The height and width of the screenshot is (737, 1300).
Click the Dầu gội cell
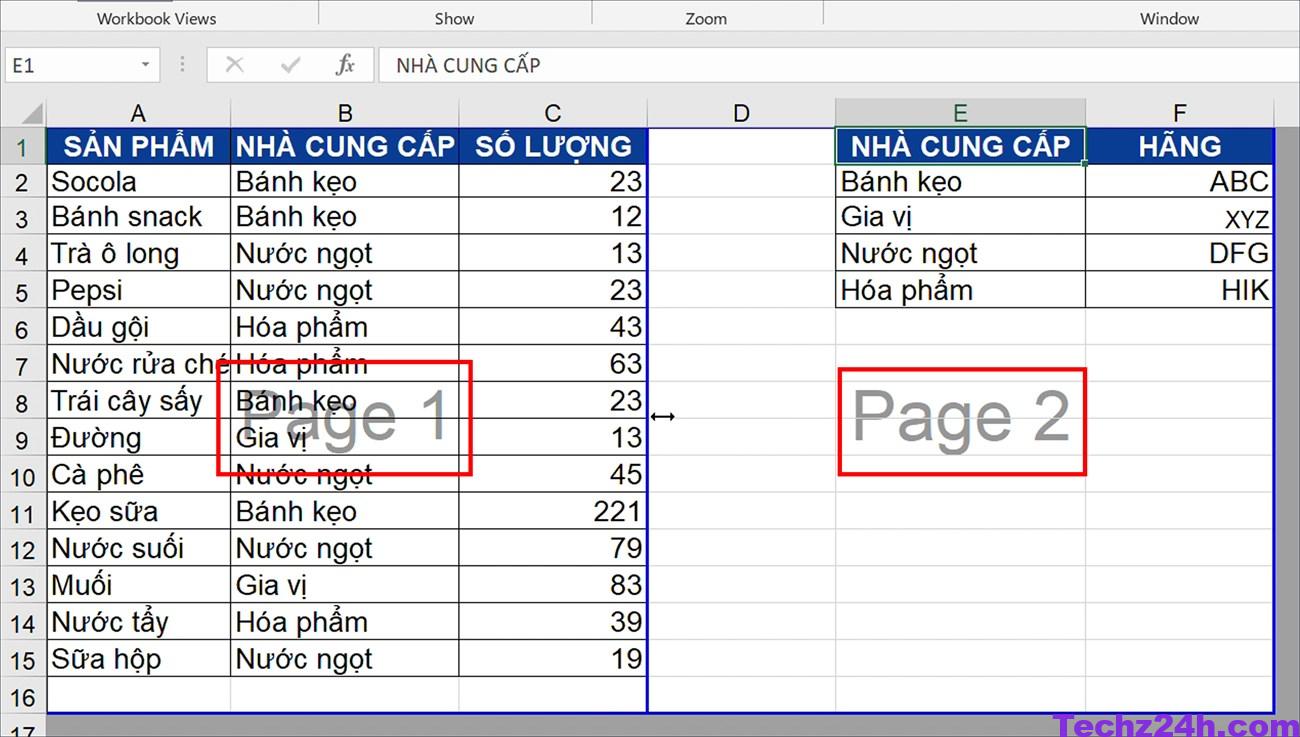(x=138, y=328)
